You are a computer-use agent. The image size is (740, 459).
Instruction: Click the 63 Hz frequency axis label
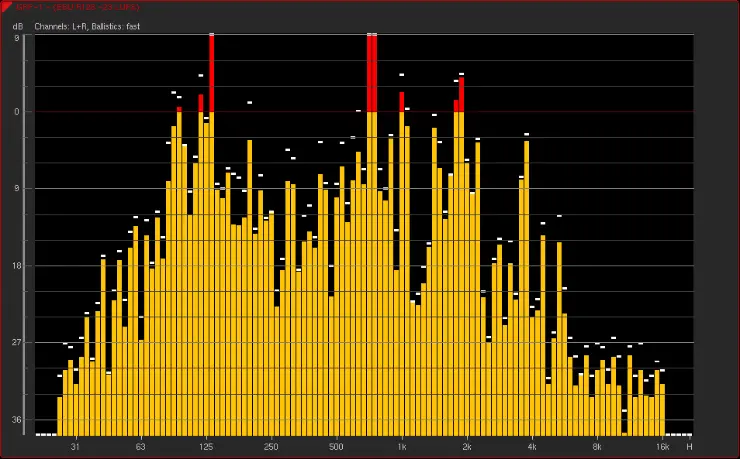click(x=141, y=446)
